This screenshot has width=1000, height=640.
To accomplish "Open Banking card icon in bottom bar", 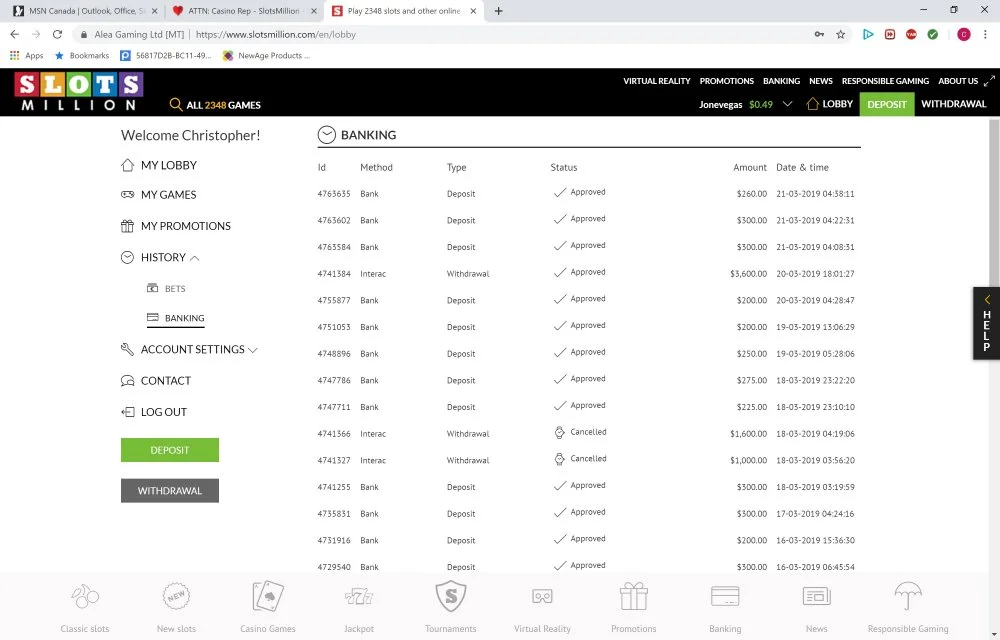I will (725, 597).
